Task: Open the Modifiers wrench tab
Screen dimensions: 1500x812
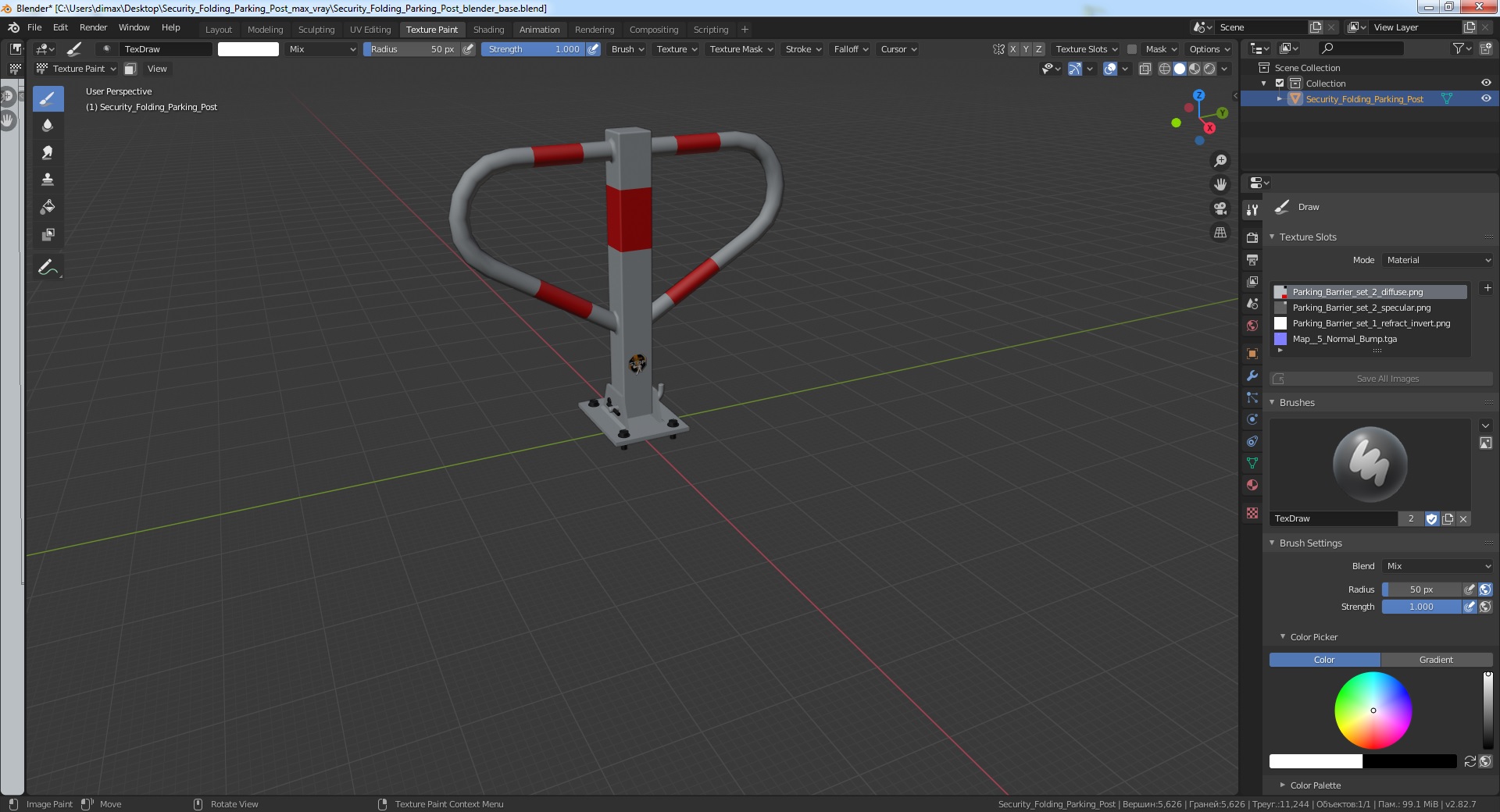Action: tap(1252, 376)
